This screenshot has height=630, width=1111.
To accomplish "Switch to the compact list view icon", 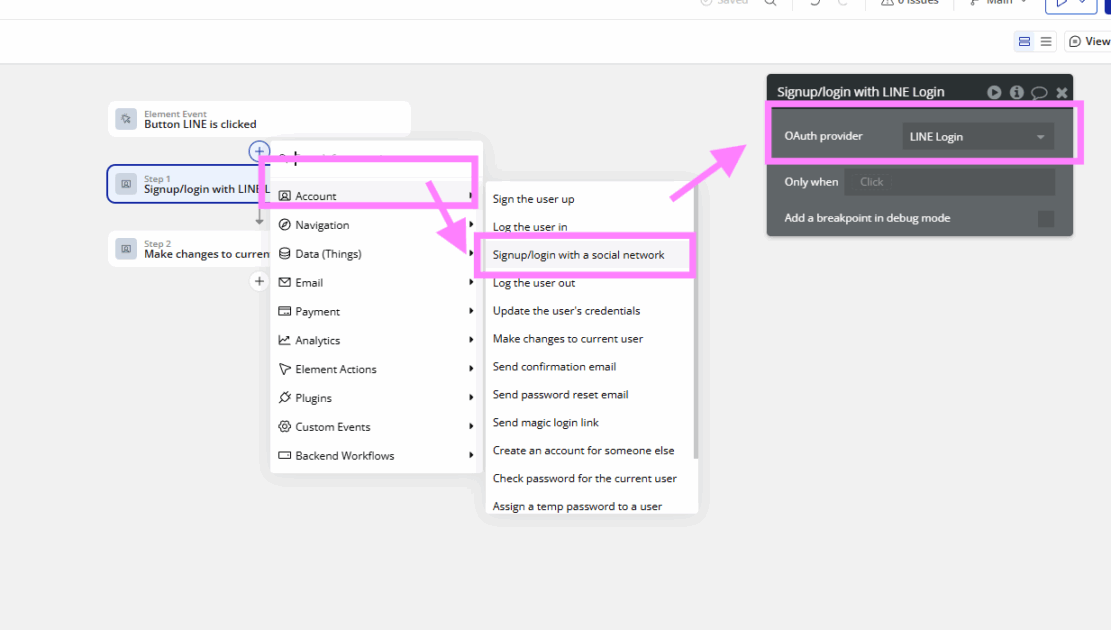I will [x=1046, y=42].
